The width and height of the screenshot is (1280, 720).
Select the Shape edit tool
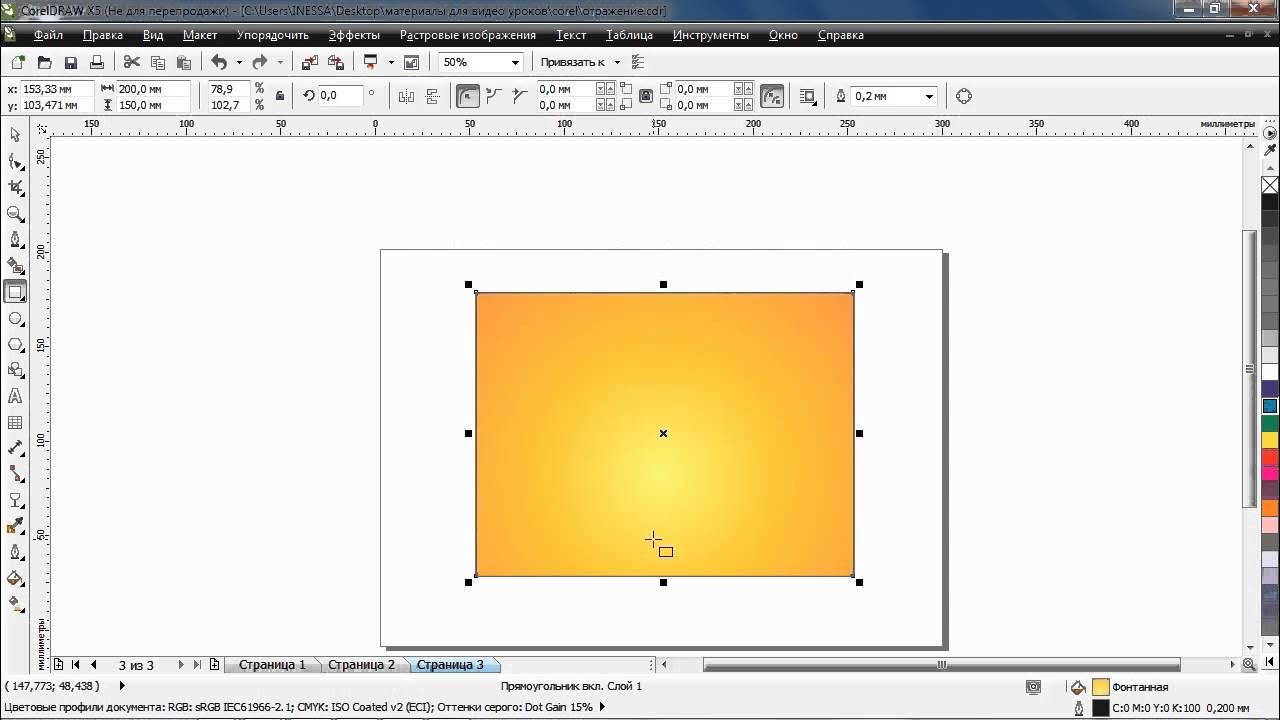click(x=15, y=161)
